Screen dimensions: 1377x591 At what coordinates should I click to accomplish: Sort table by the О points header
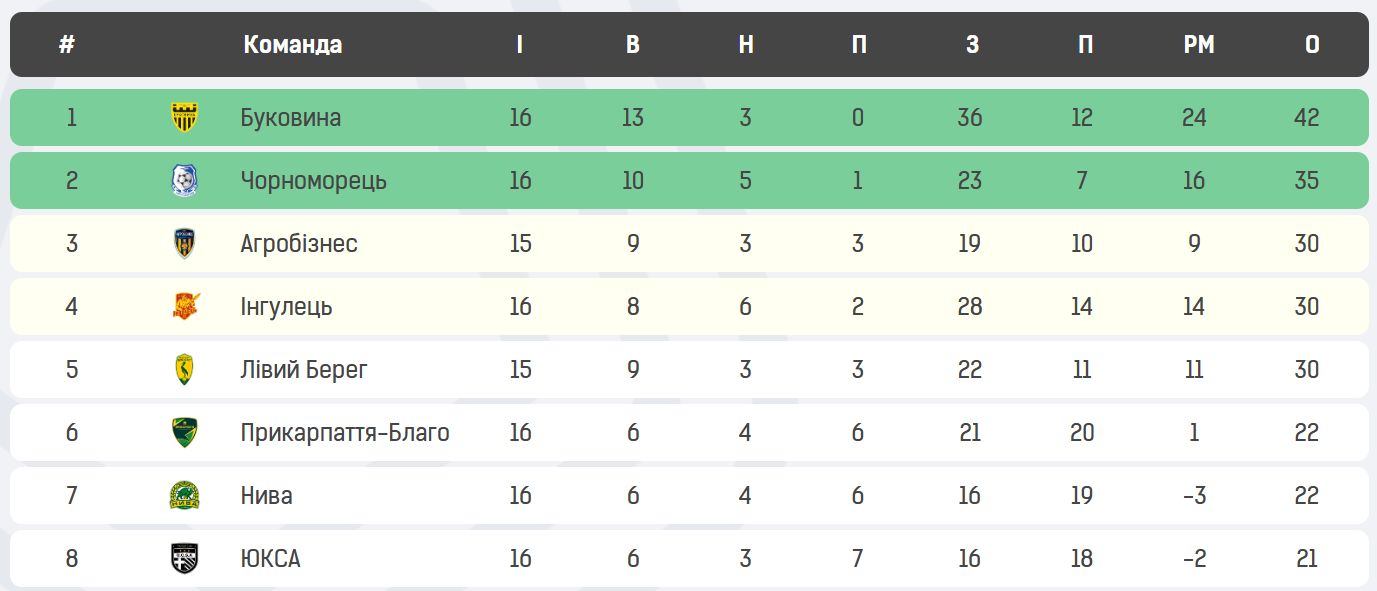(x=1312, y=45)
